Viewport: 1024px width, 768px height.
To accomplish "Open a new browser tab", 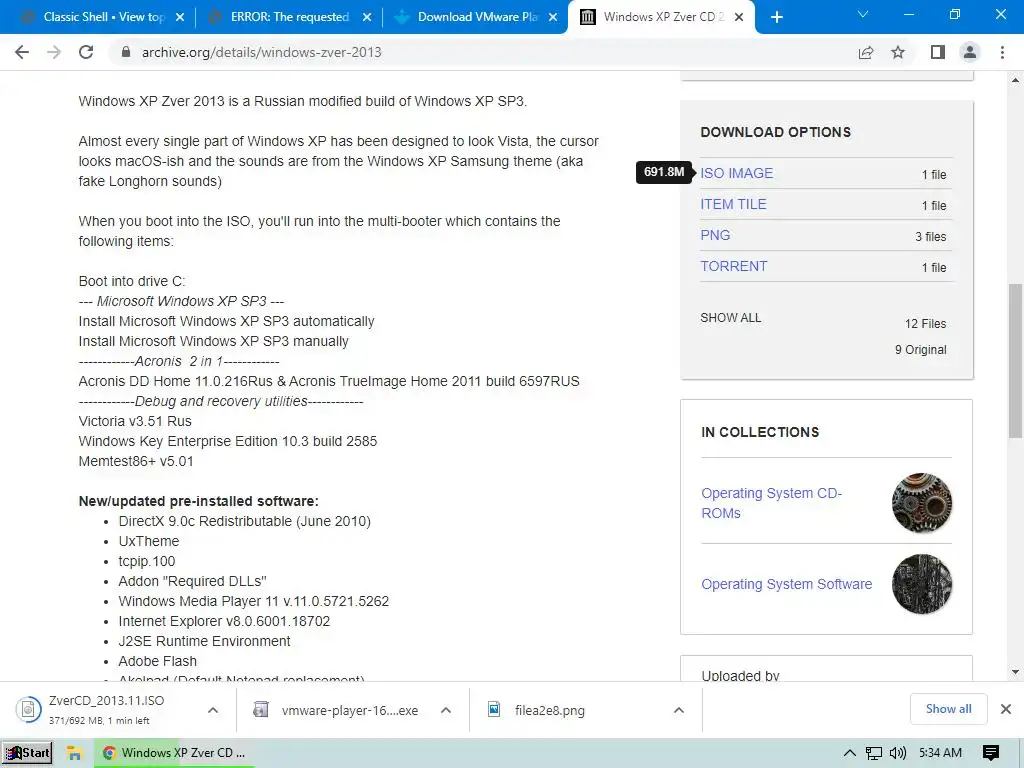I will (776, 17).
